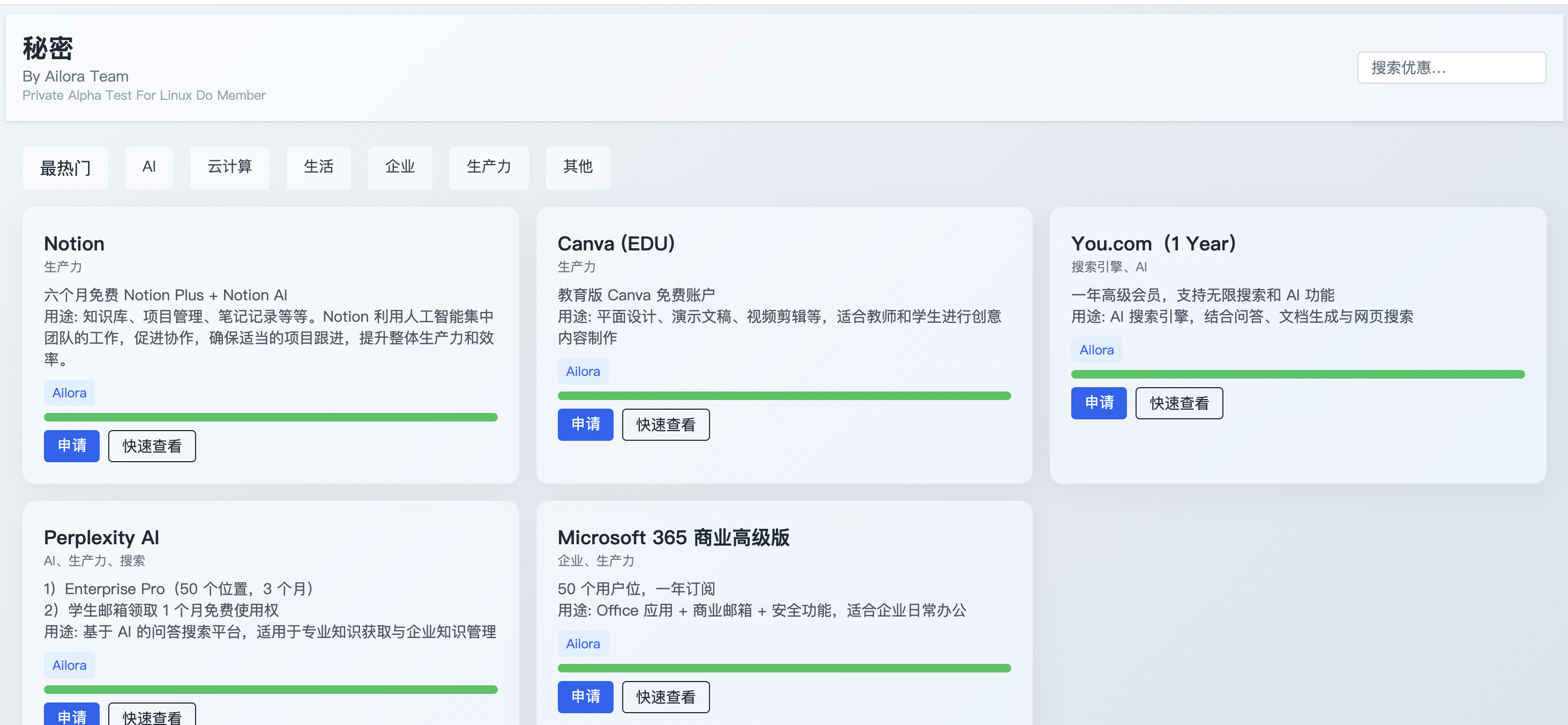1568x725 pixels.
Task: Select the 最热门 category tab
Action: pyautogui.click(x=65, y=167)
